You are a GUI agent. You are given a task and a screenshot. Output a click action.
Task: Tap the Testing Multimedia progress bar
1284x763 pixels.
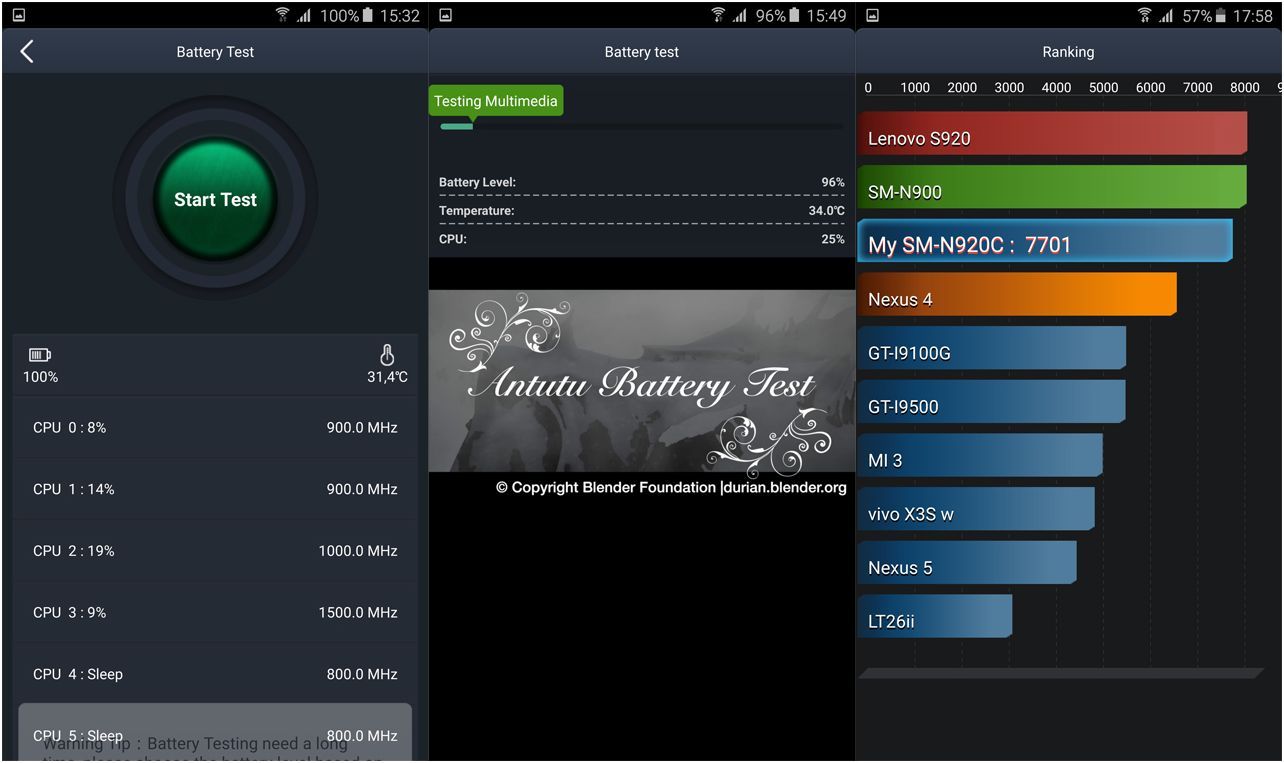tap(641, 126)
